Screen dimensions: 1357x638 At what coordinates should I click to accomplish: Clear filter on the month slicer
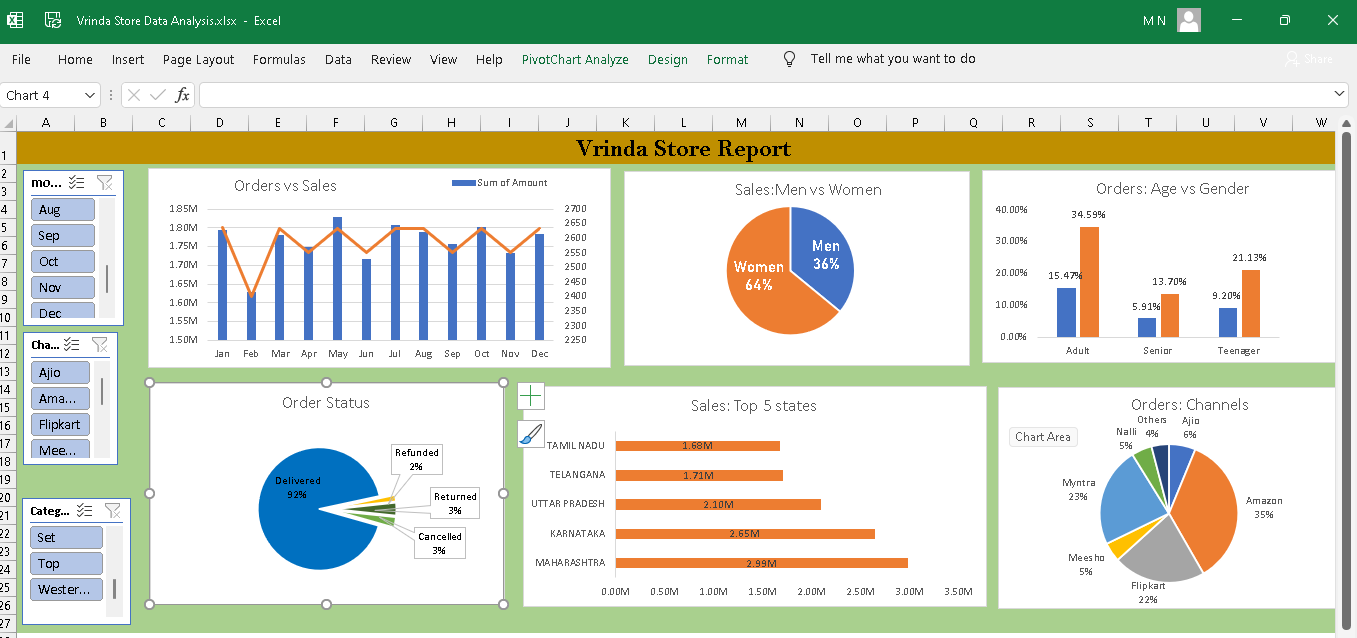[105, 182]
